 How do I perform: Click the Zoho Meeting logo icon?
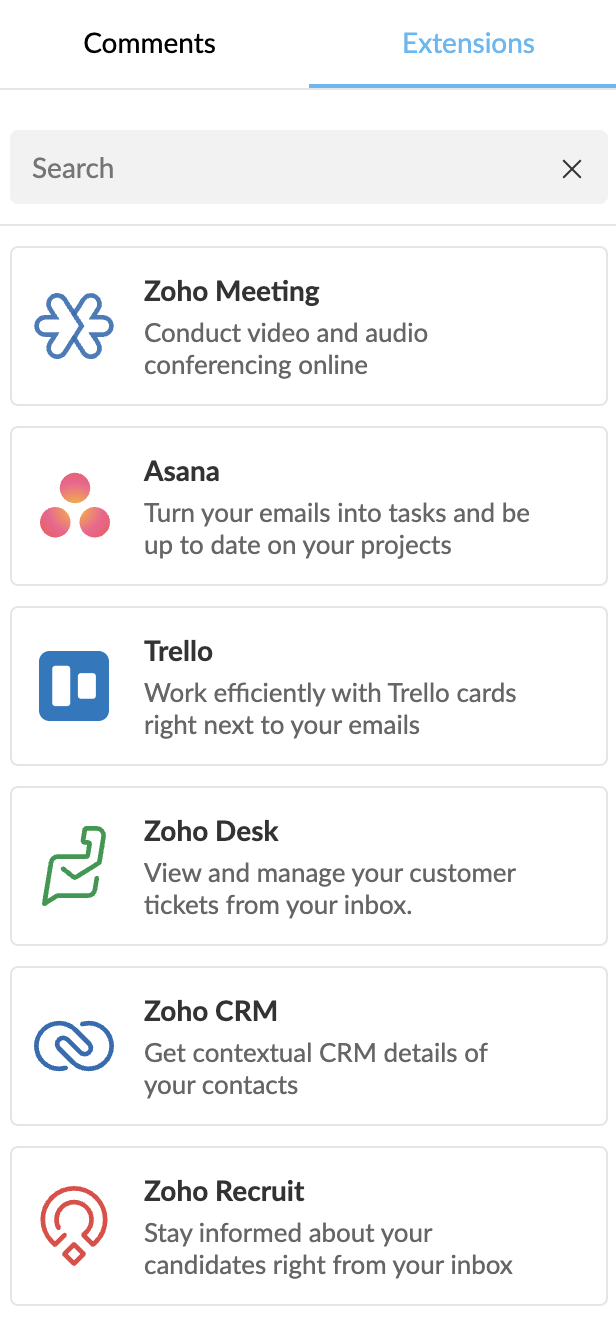pos(74,326)
